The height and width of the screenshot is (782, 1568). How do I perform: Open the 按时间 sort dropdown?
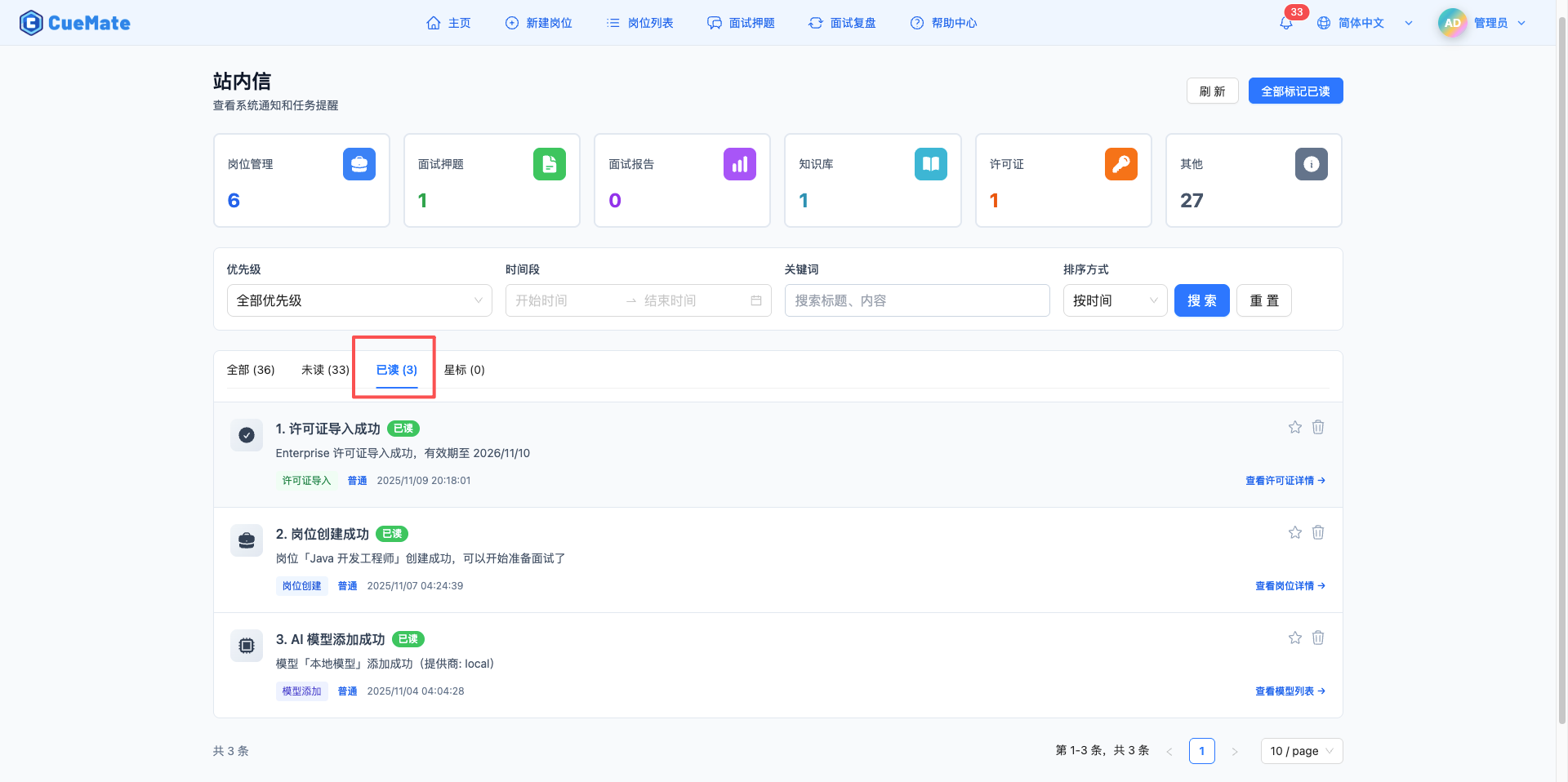[1115, 300]
